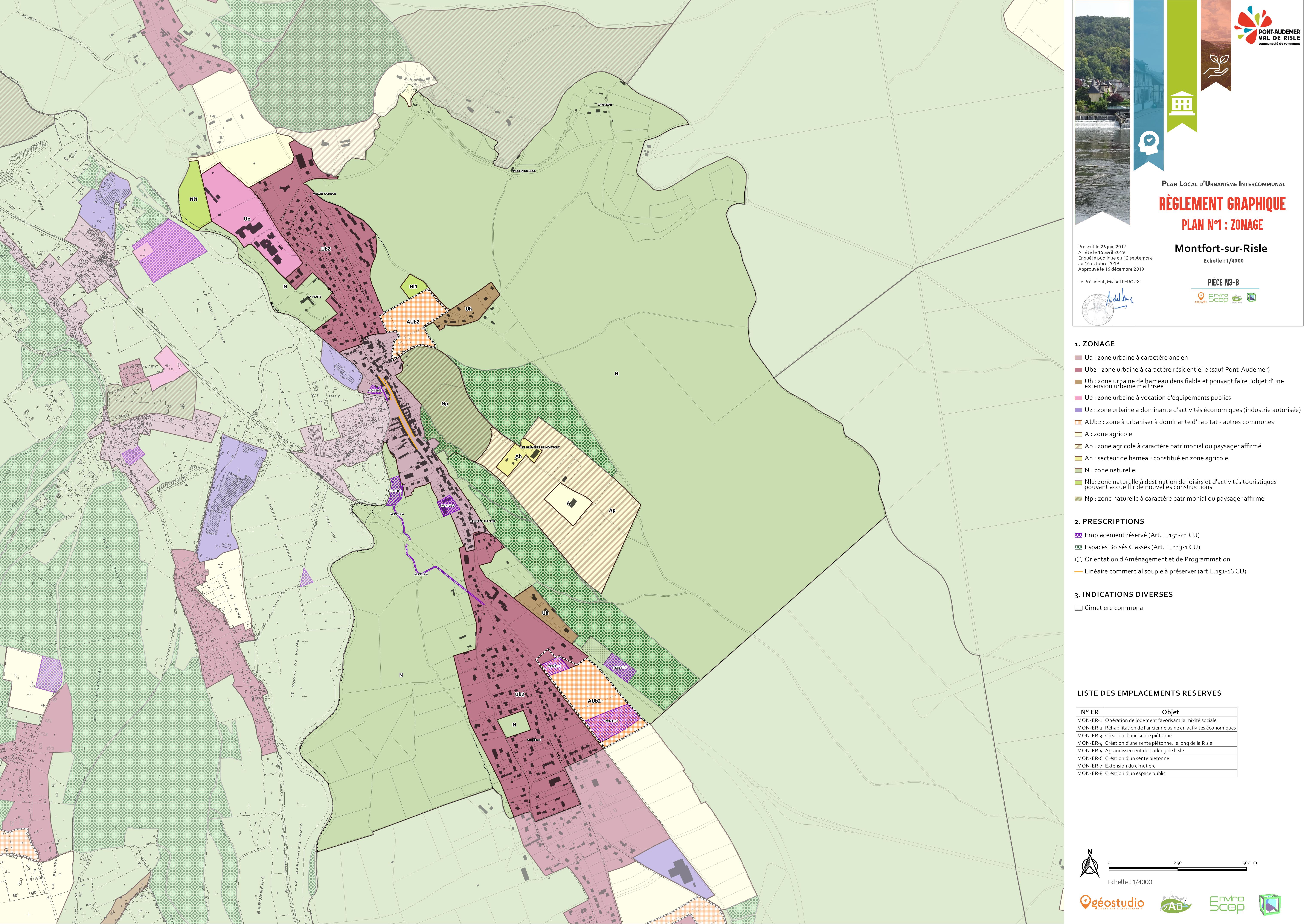Click table row MON-ER-1 mixité sociale
The image size is (1307, 924).
[x=1156, y=720]
